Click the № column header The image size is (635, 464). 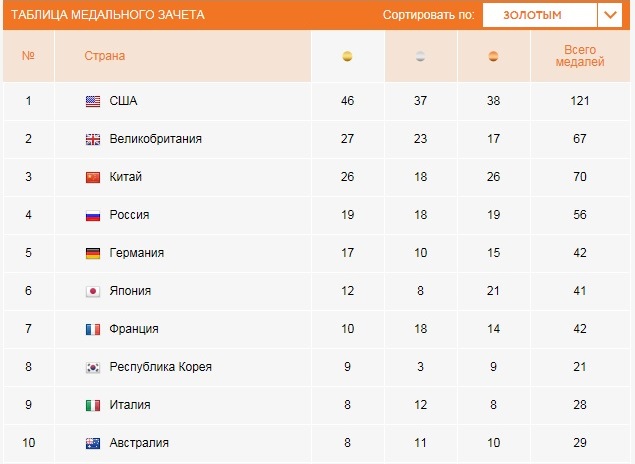coord(28,56)
